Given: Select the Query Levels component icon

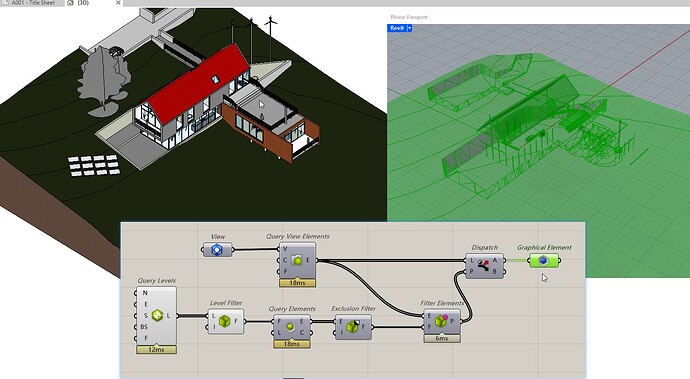Looking at the screenshot, I should click(157, 315).
